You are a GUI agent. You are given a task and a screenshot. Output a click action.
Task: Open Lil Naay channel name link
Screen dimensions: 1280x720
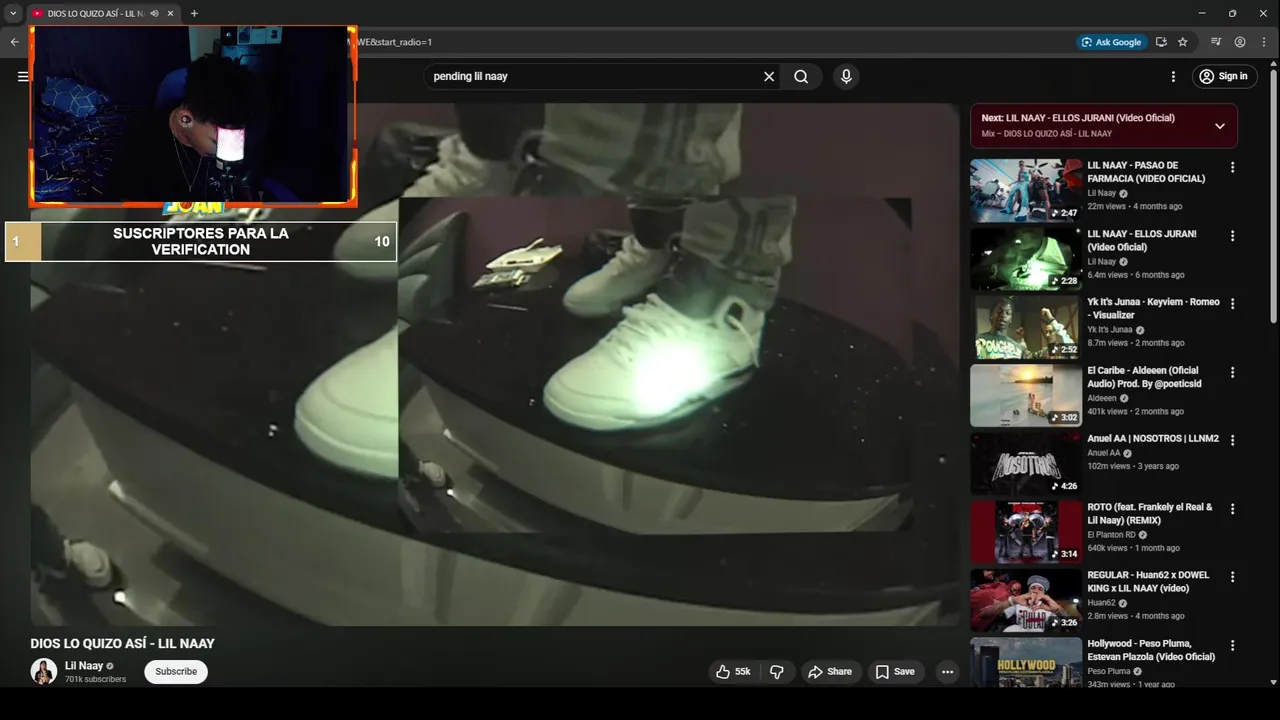[84, 666]
